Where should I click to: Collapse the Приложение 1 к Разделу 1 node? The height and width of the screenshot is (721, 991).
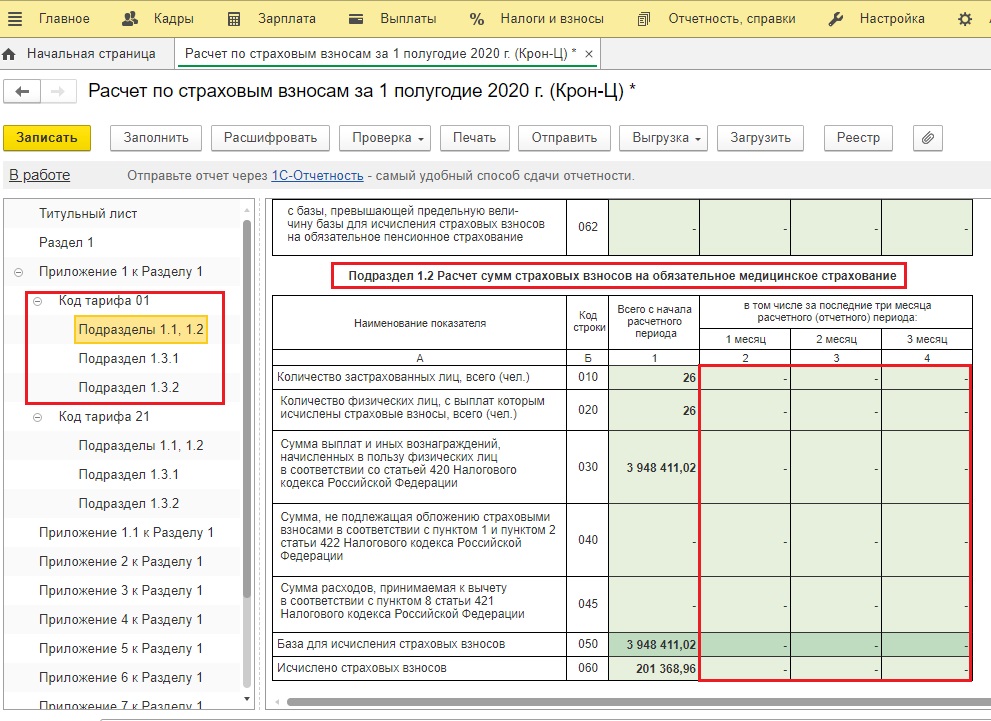tap(18, 272)
